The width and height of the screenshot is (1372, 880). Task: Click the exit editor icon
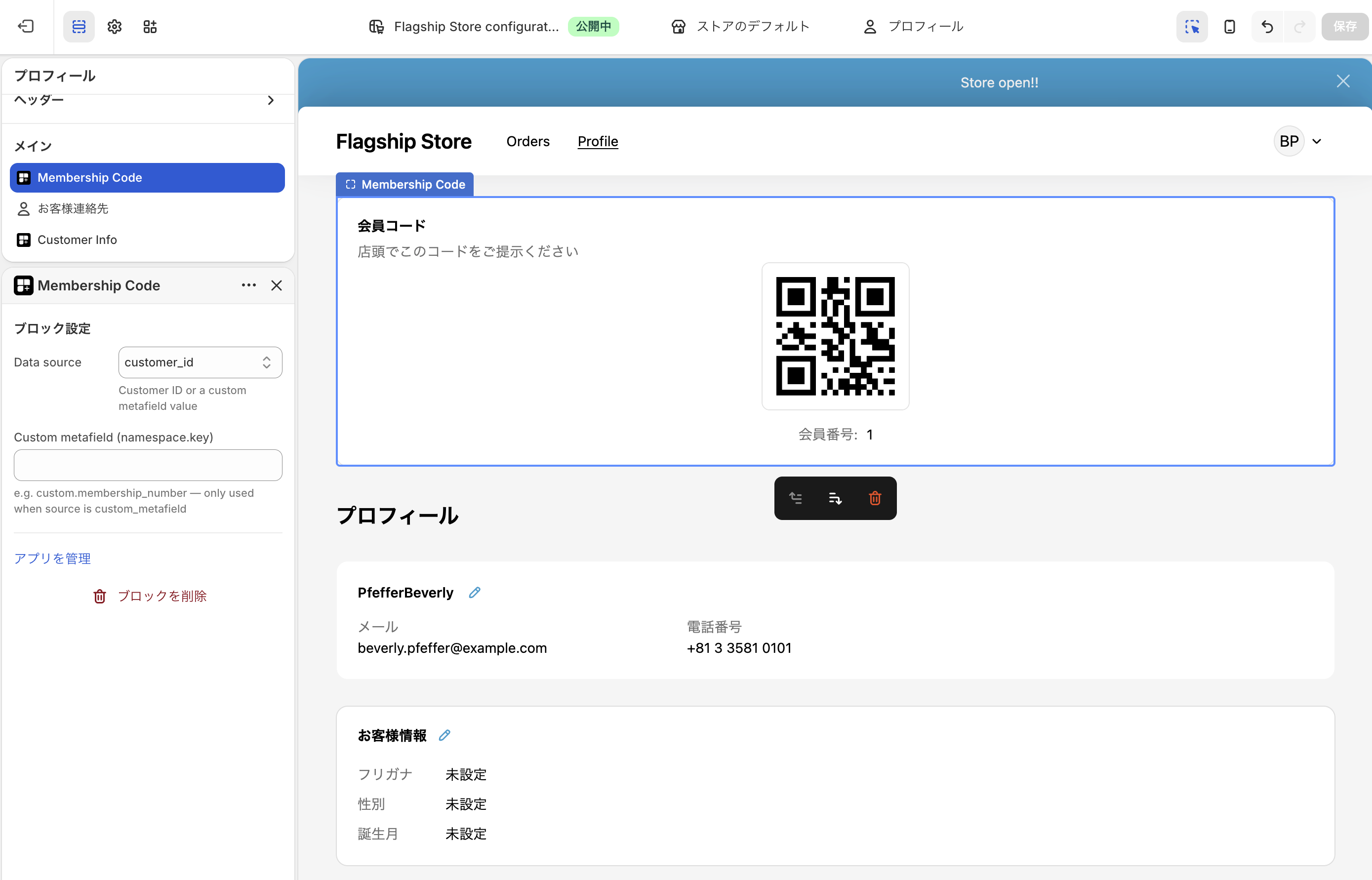(x=26, y=26)
